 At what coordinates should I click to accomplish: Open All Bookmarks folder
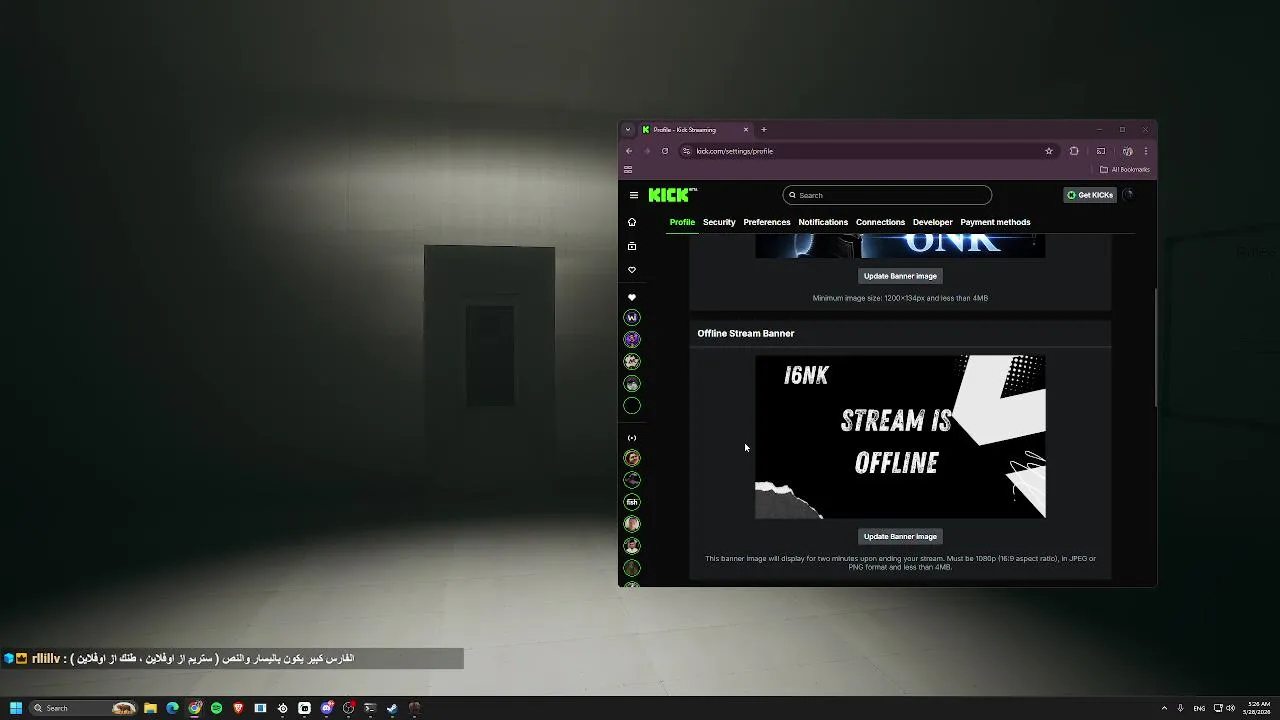point(1125,169)
